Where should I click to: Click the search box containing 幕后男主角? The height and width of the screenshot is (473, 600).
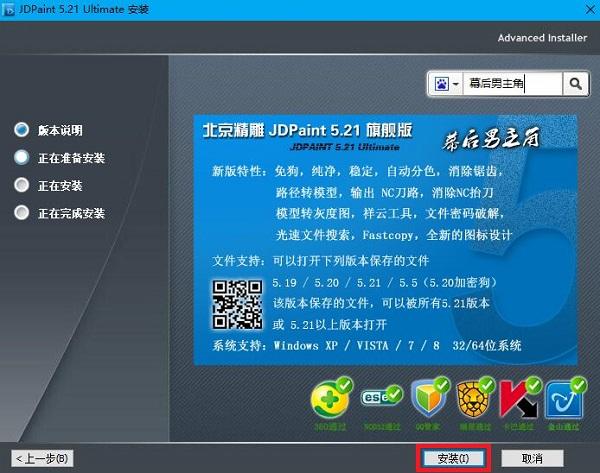point(513,83)
